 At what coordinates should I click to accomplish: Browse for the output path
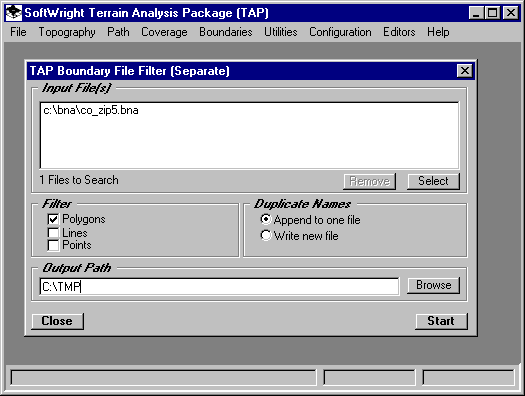coord(433,286)
